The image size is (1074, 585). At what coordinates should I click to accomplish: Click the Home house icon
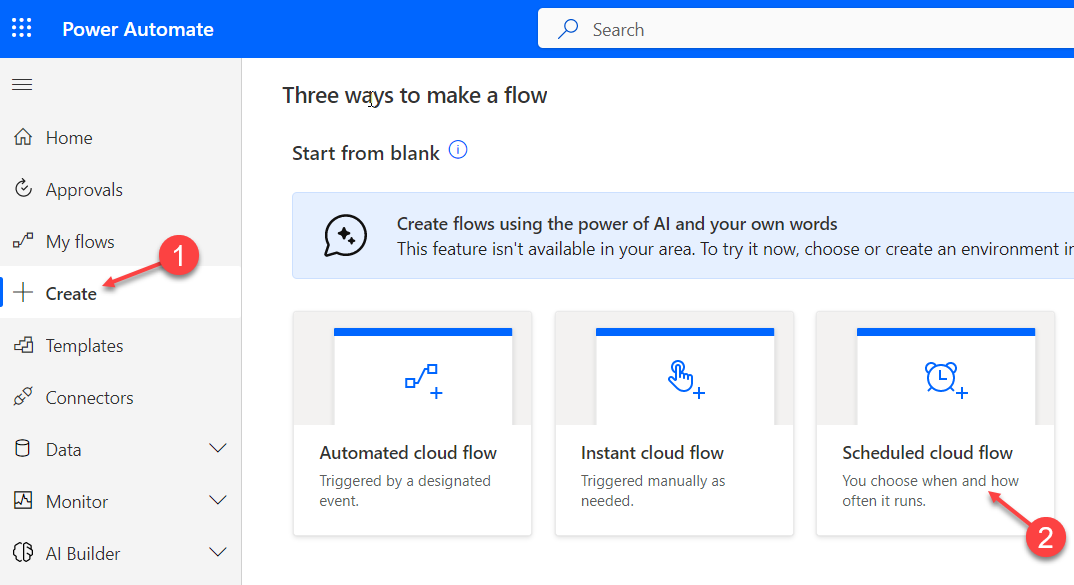pyautogui.click(x=23, y=137)
